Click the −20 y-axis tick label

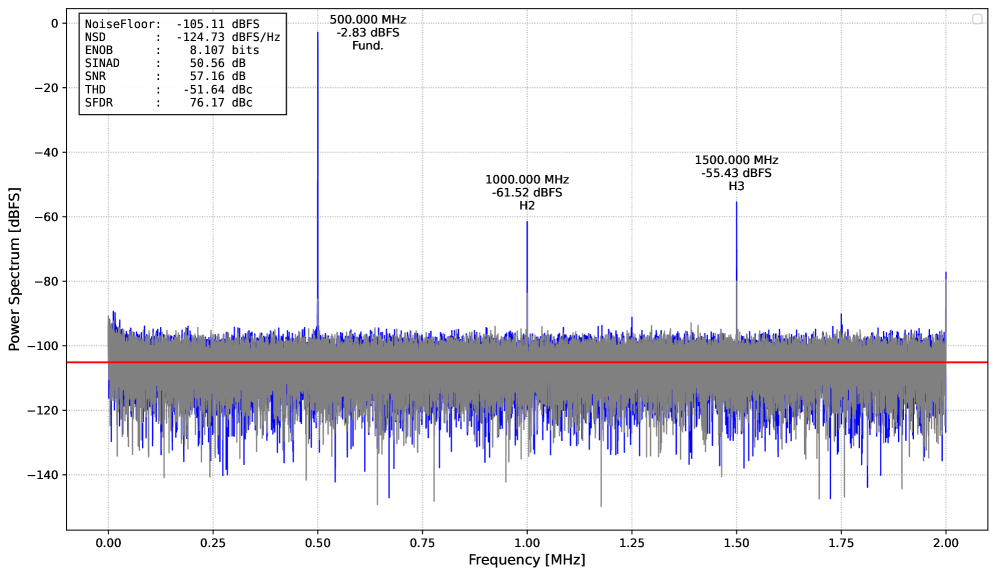pos(46,88)
